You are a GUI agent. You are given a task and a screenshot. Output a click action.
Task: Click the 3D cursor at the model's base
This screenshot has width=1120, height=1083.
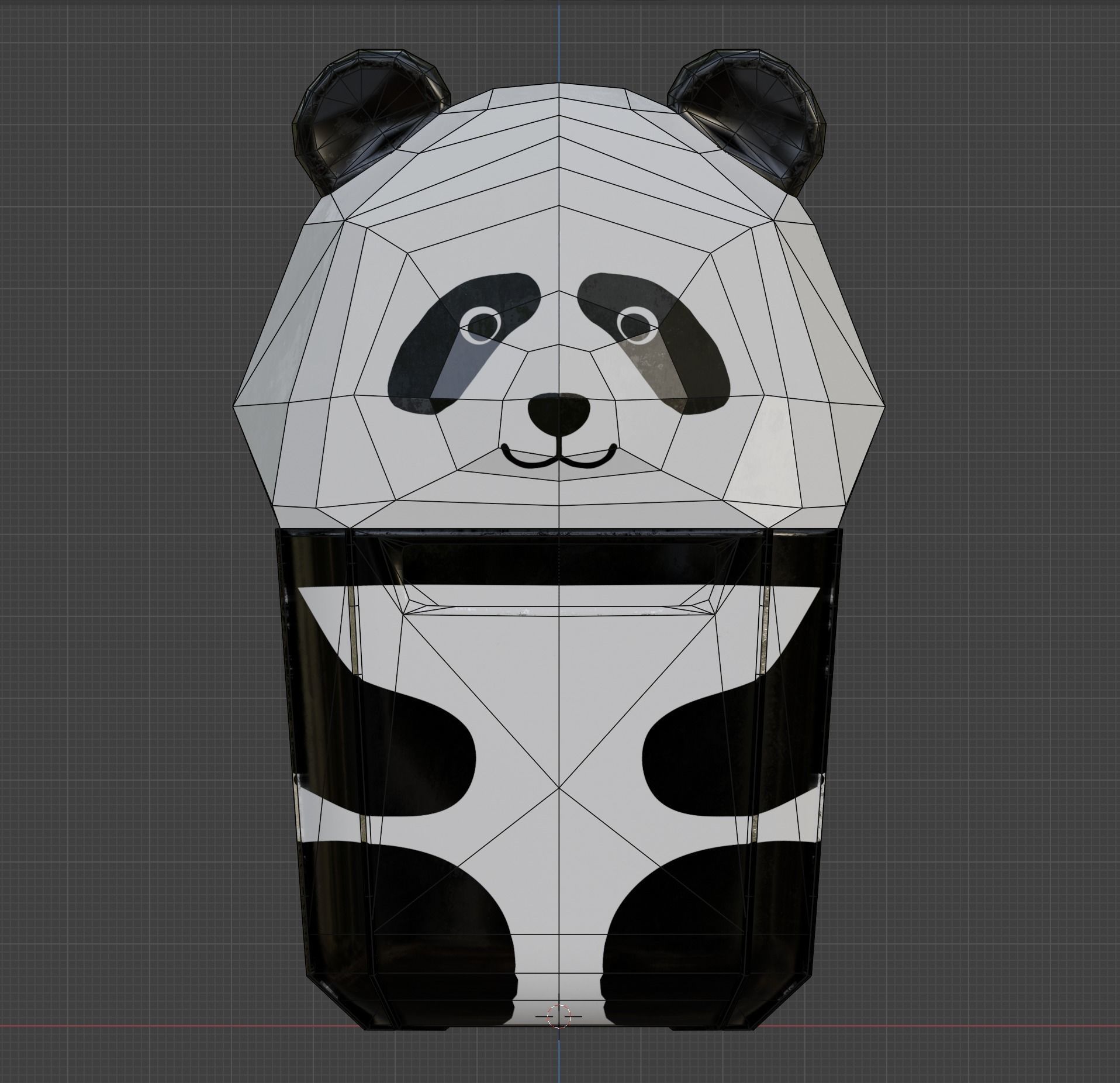[x=559, y=1016]
